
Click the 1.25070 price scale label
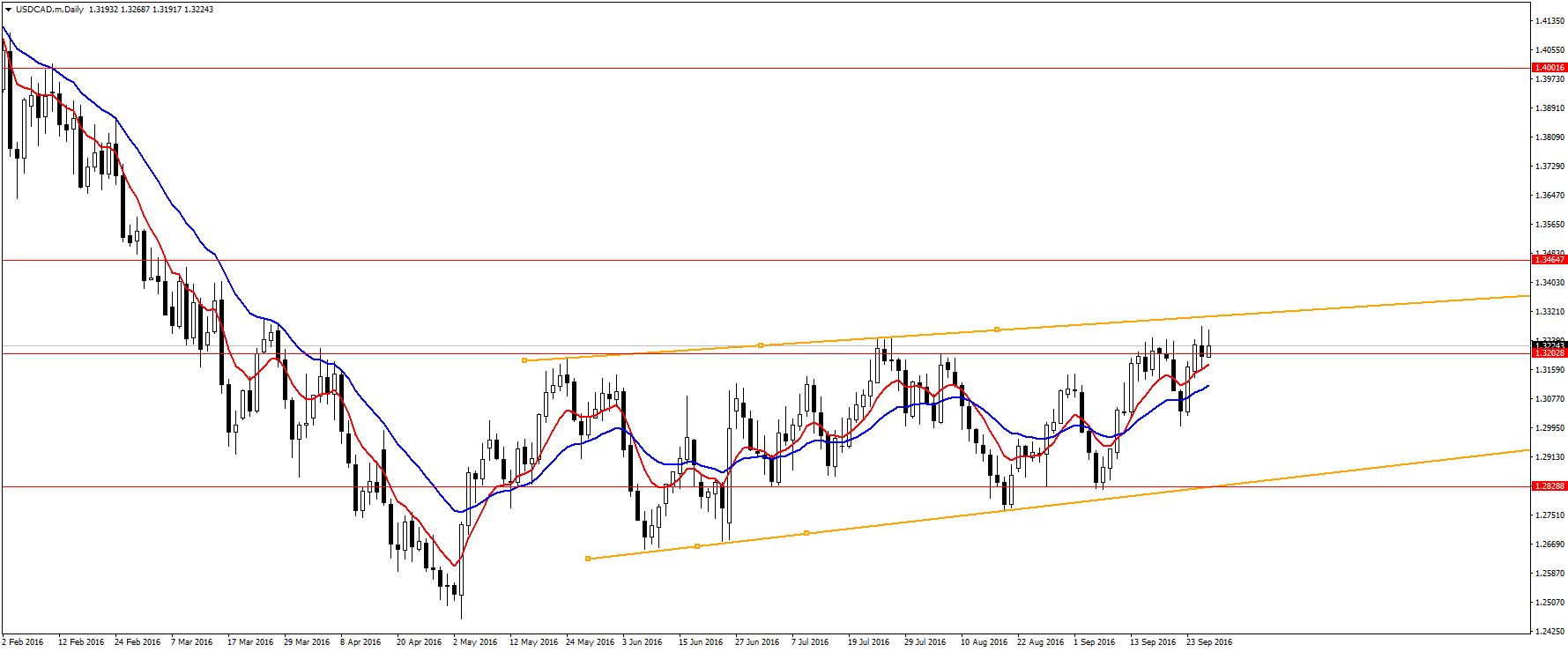pos(1550,603)
